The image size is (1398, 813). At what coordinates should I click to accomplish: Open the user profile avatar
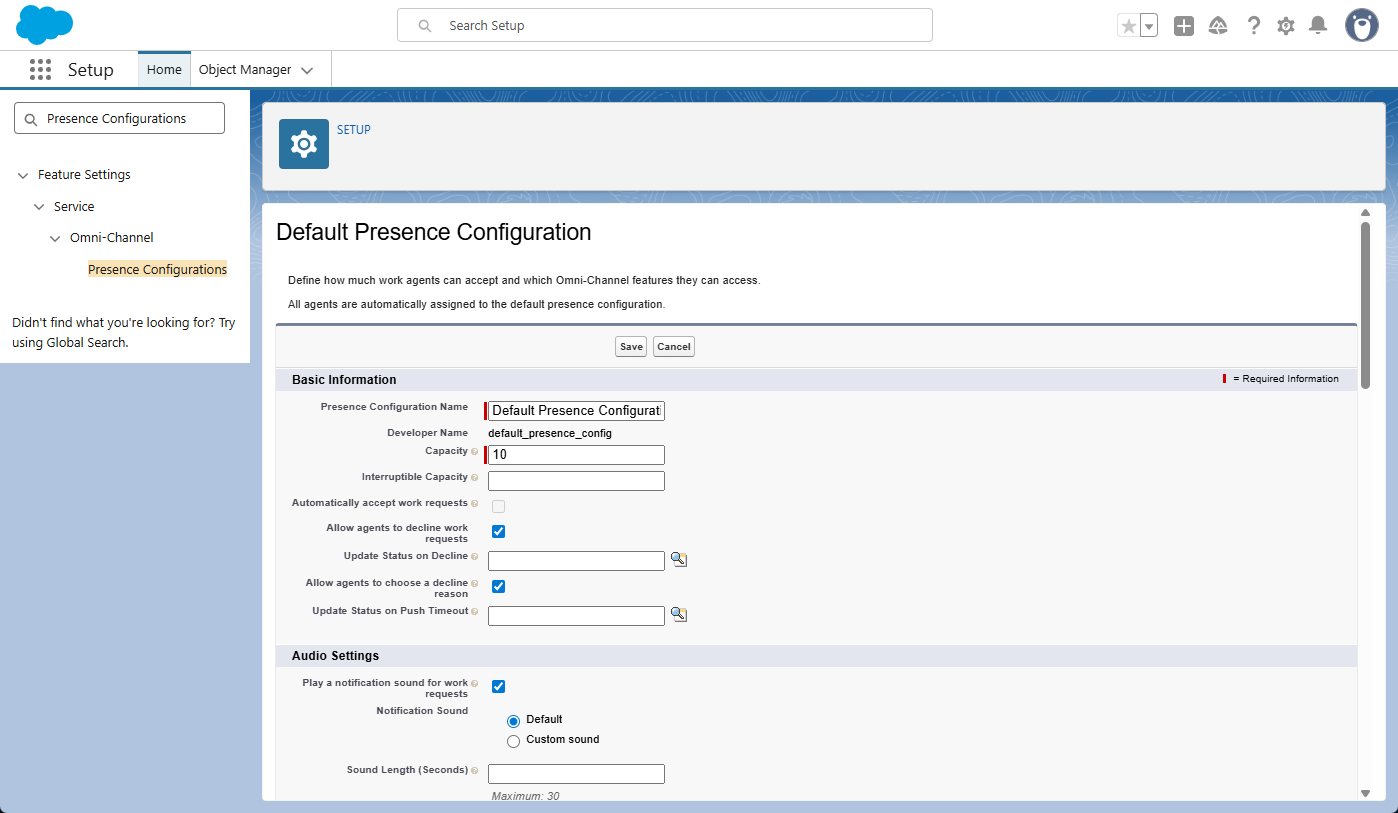(x=1361, y=26)
